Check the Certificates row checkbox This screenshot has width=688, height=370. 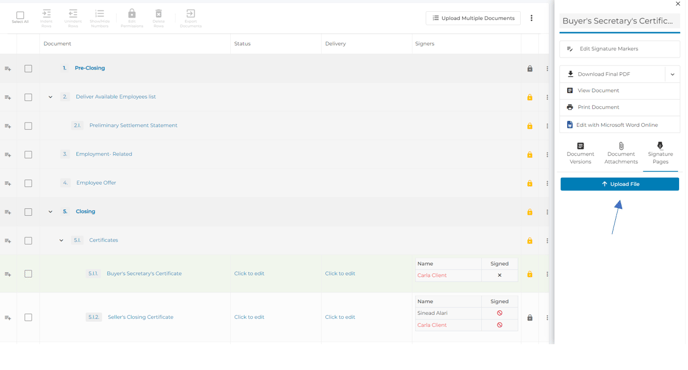pyautogui.click(x=28, y=241)
